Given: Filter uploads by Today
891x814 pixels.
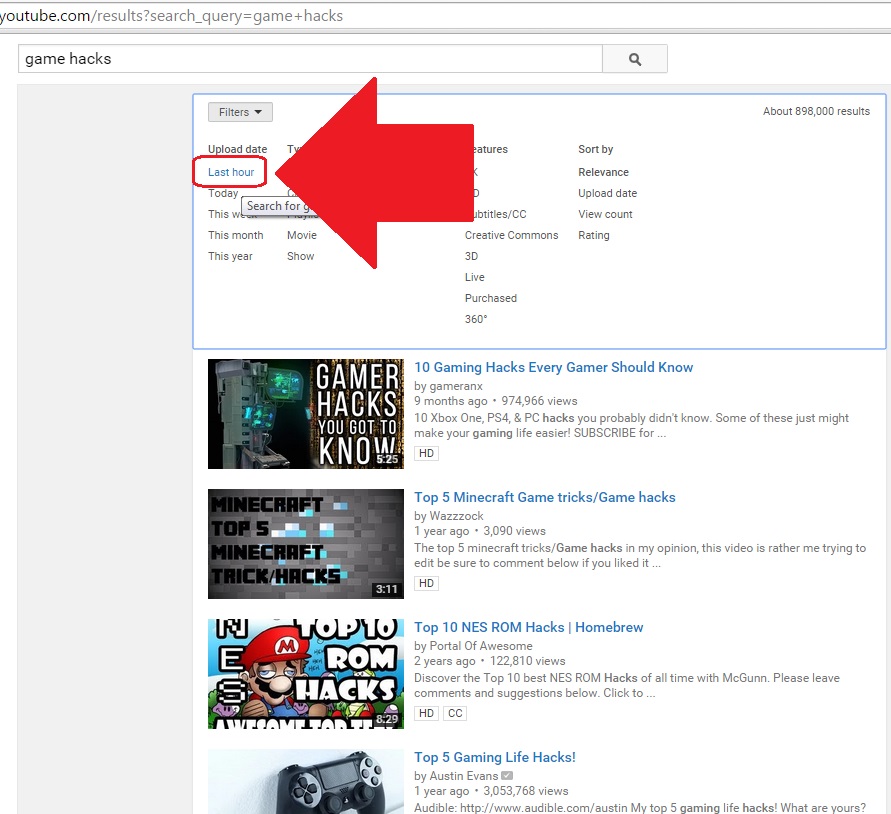Looking at the screenshot, I should [x=223, y=193].
